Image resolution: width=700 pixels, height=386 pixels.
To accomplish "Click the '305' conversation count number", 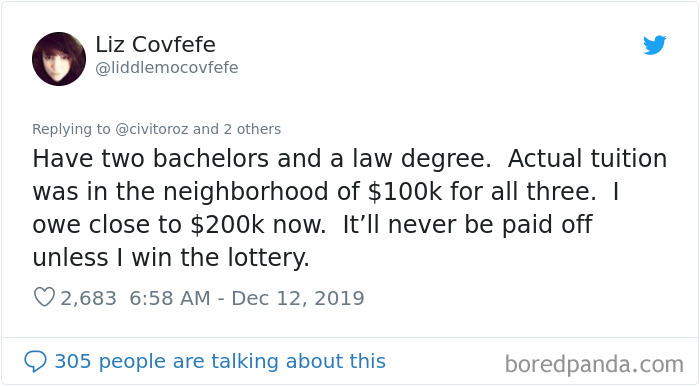I will (x=73, y=361).
